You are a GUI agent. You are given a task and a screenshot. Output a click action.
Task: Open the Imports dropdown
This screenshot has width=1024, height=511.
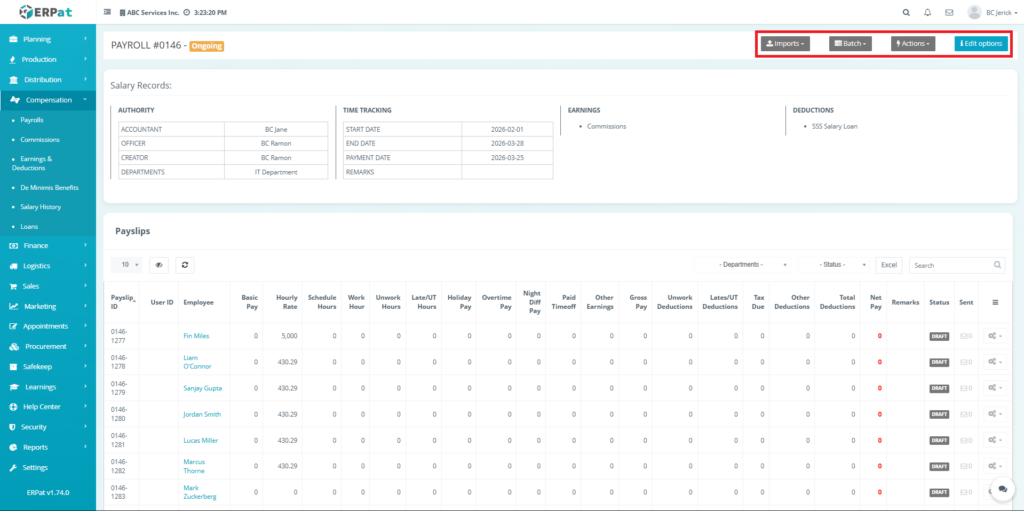coord(785,44)
